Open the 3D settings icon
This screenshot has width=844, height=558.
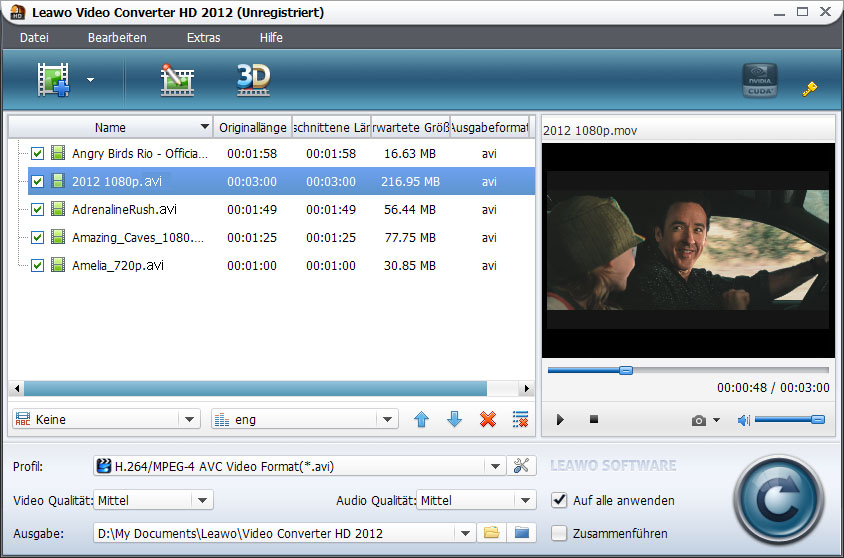coord(254,80)
